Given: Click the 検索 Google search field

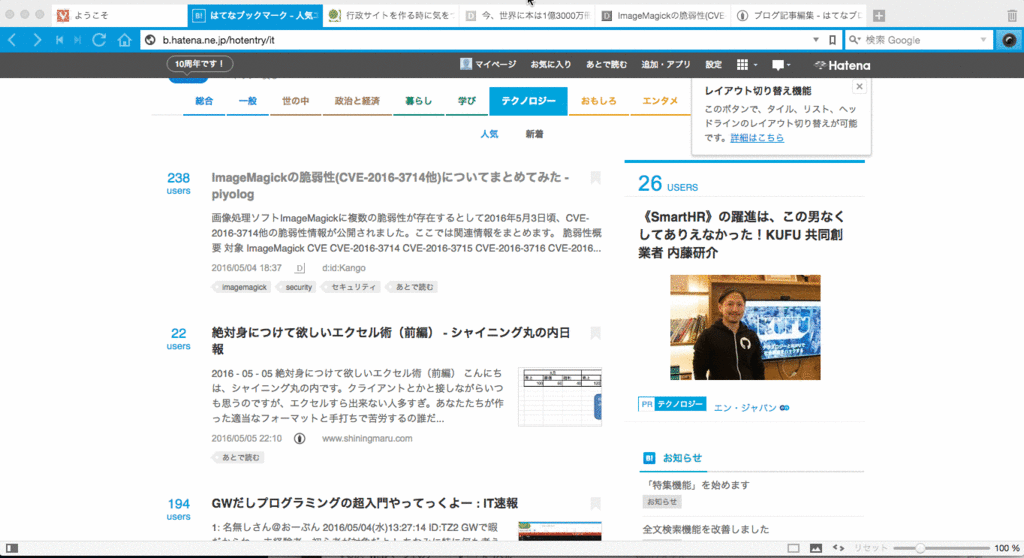Looking at the screenshot, I should click(x=919, y=40).
